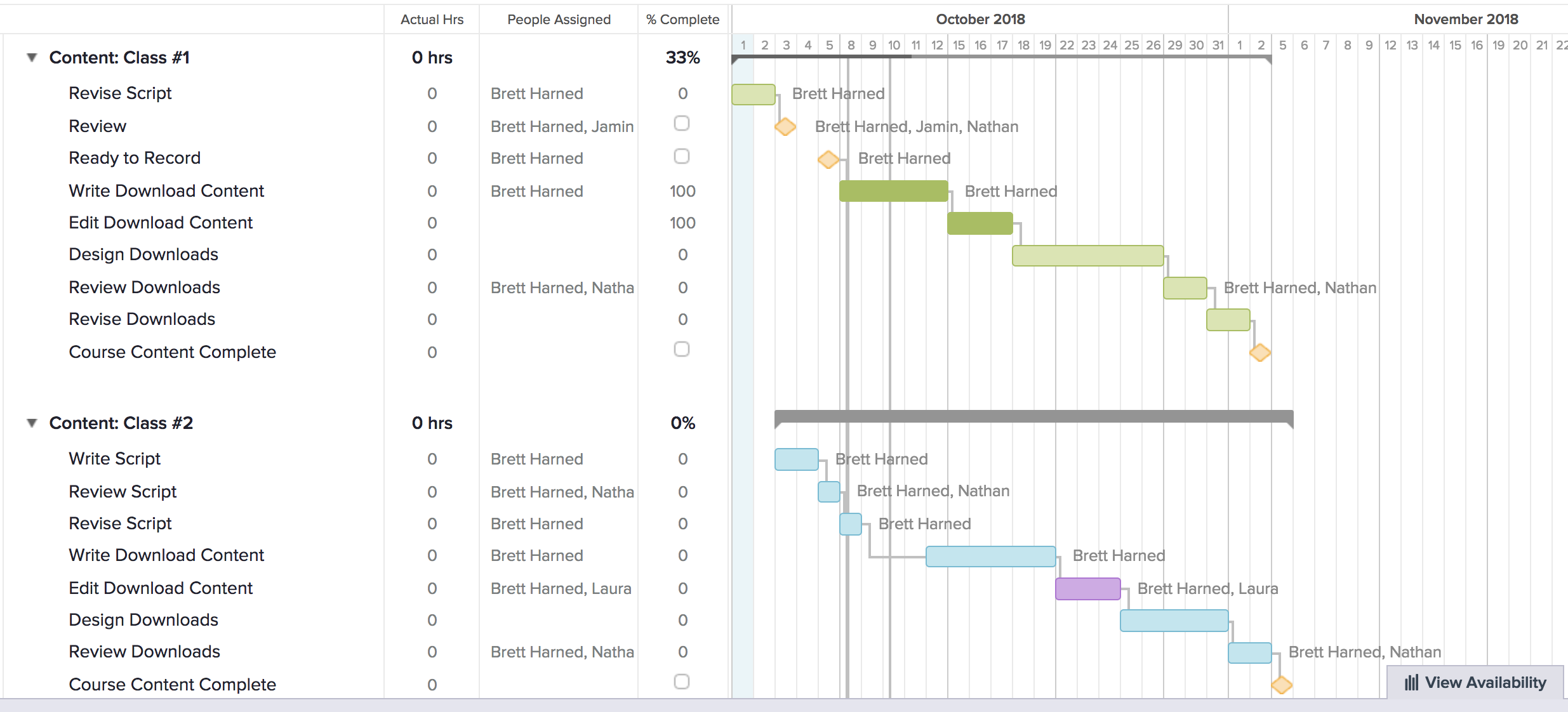
Task: Click the Write Script blue task bar
Action: tap(797, 458)
